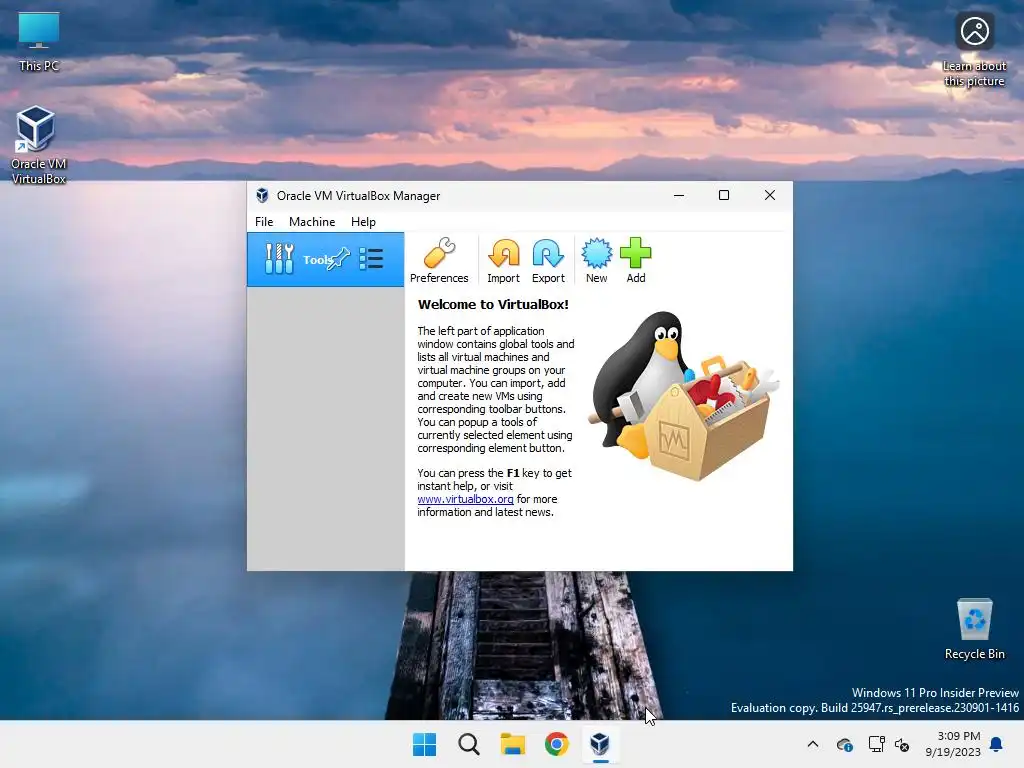Click the Tux toolbox welcome image
This screenshot has height=768, width=1024.
684,396
